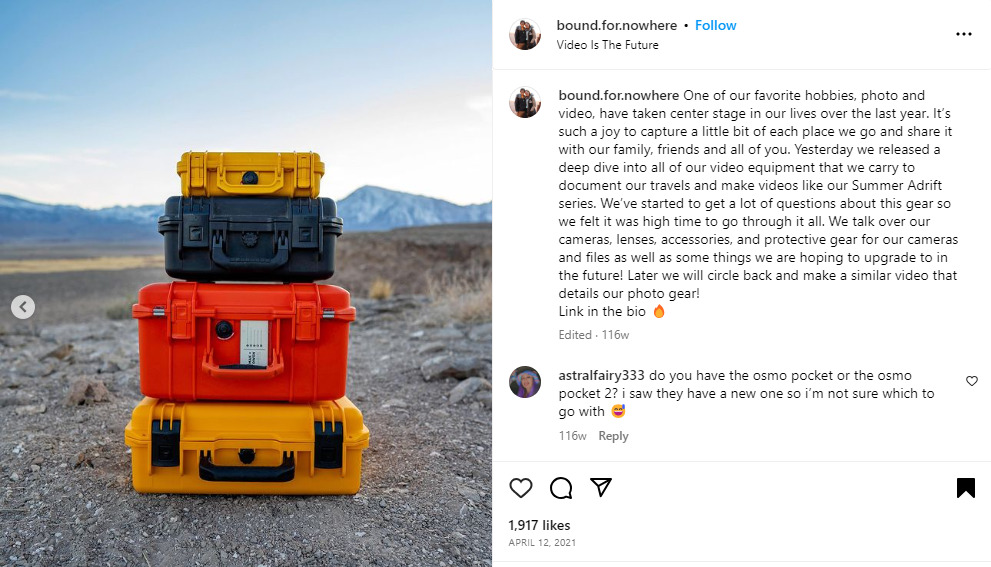Image resolution: width=991 pixels, height=567 pixels.
Task: Click header profile avatar of bound.for.nowhere
Action: coord(525,34)
